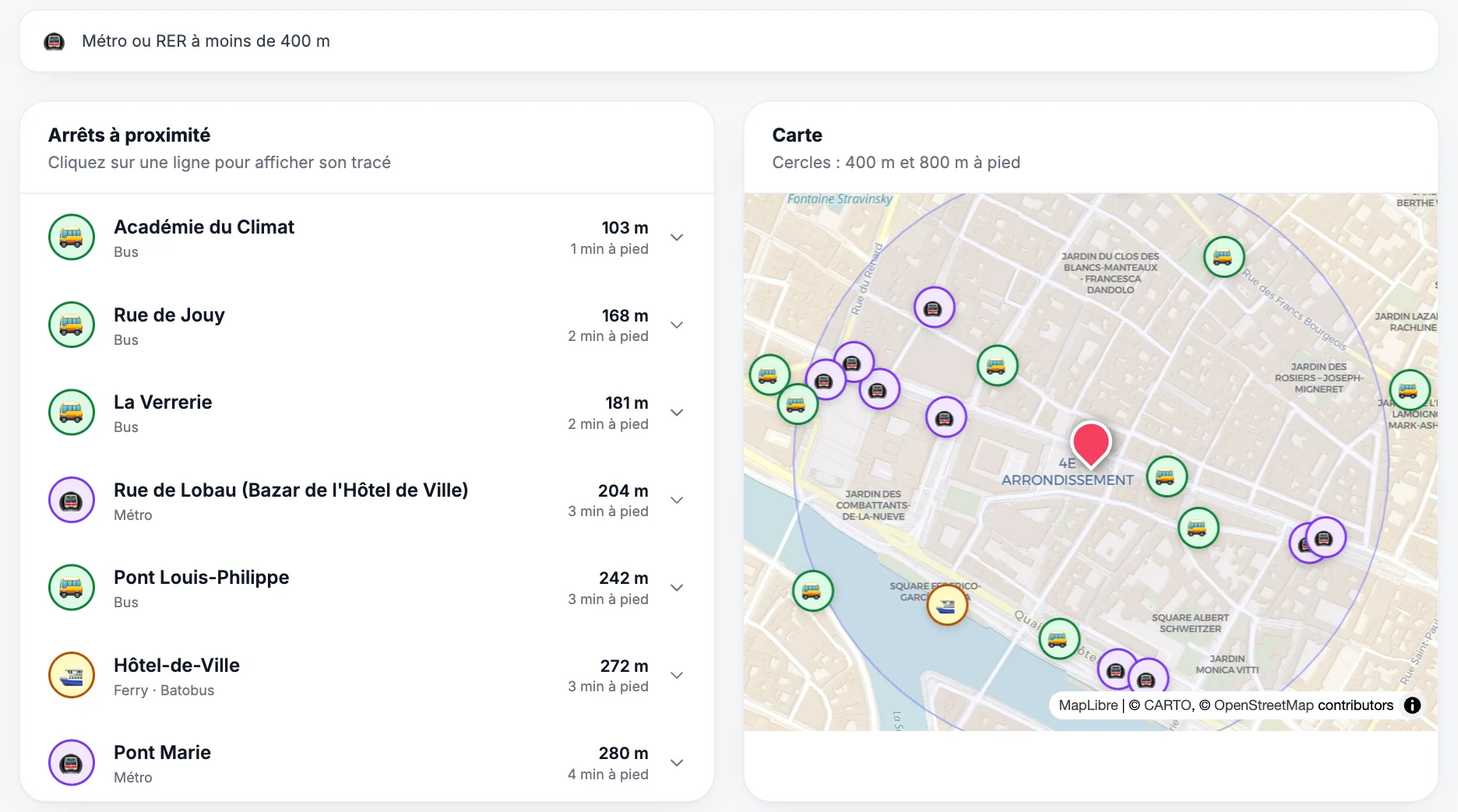This screenshot has width=1458, height=812.
Task: Click the "Fontaine Stravinsky" map label
Action: (840, 199)
